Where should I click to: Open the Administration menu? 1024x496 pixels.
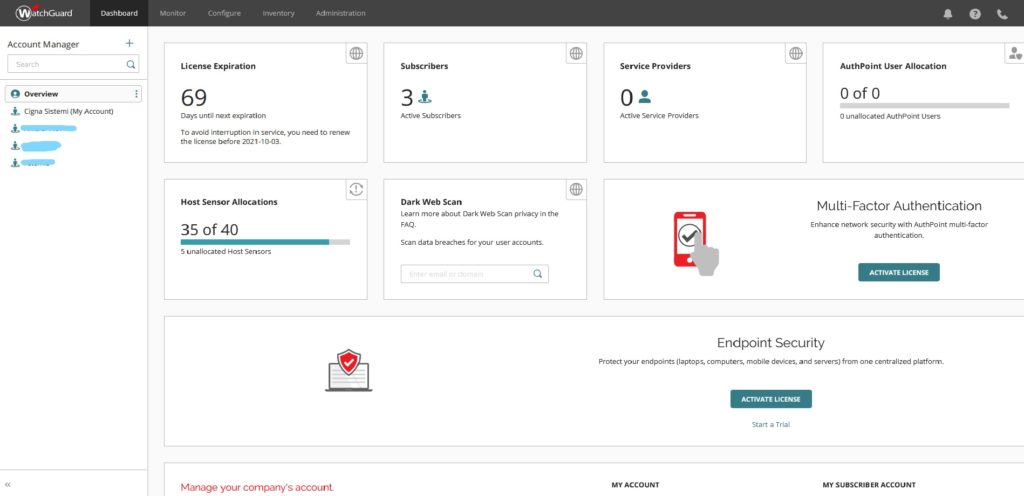[340, 13]
